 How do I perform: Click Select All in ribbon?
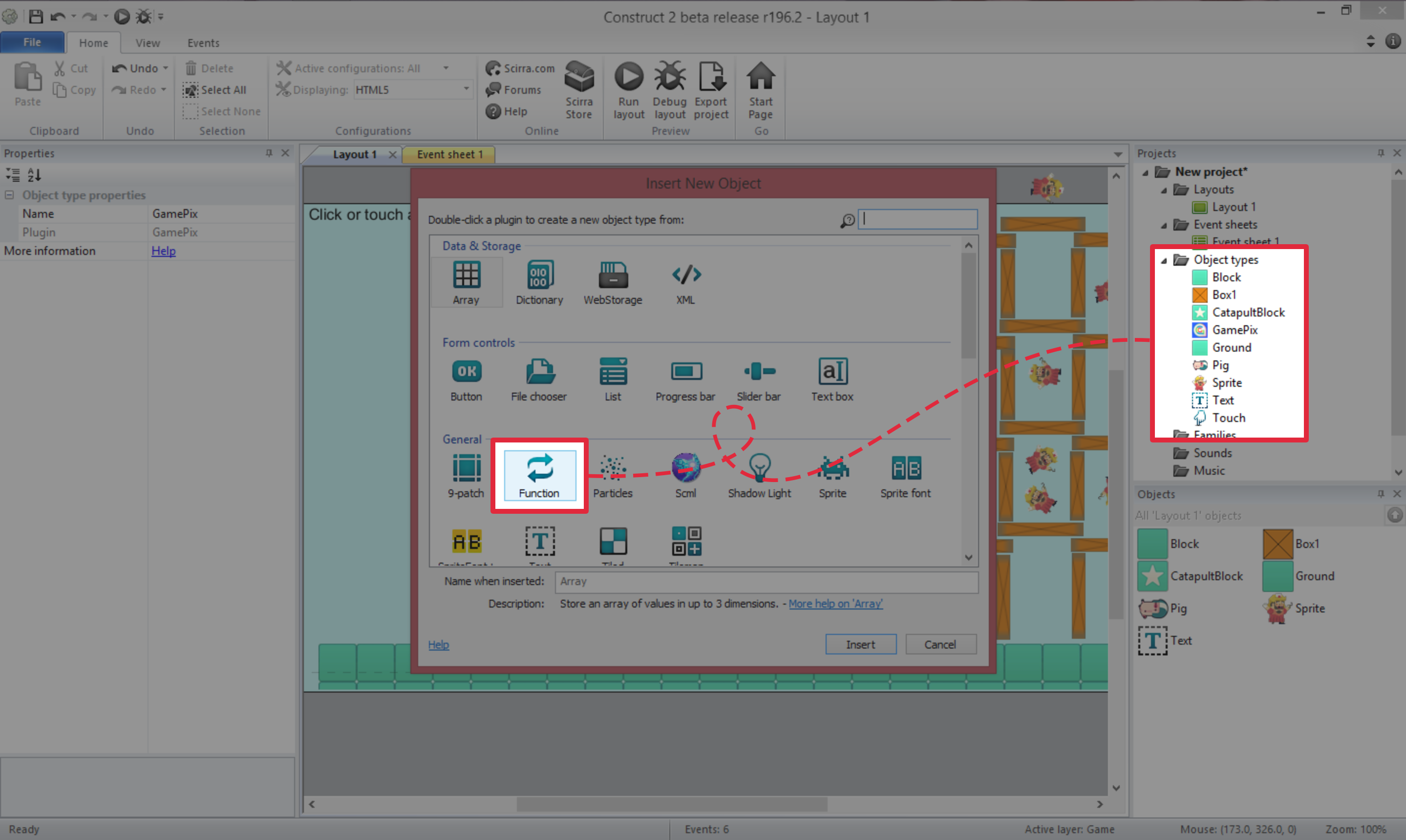(x=215, y=89)
